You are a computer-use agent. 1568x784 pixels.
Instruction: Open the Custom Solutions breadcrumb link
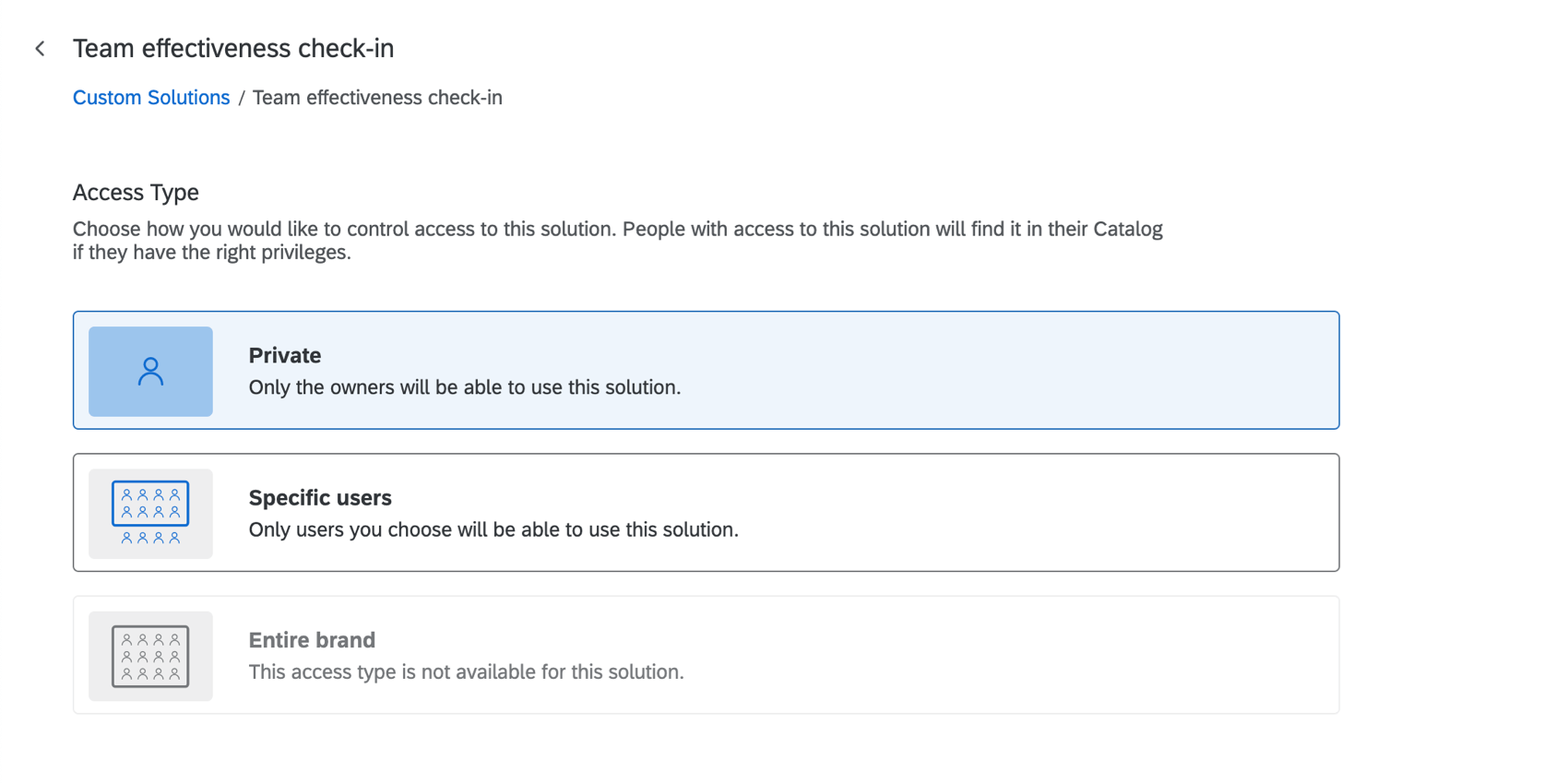[151, 98]
